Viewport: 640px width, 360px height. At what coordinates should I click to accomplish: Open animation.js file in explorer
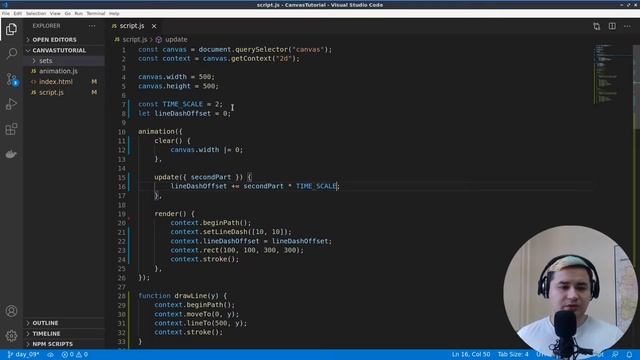pyautogui.click(x=58, y=71)
